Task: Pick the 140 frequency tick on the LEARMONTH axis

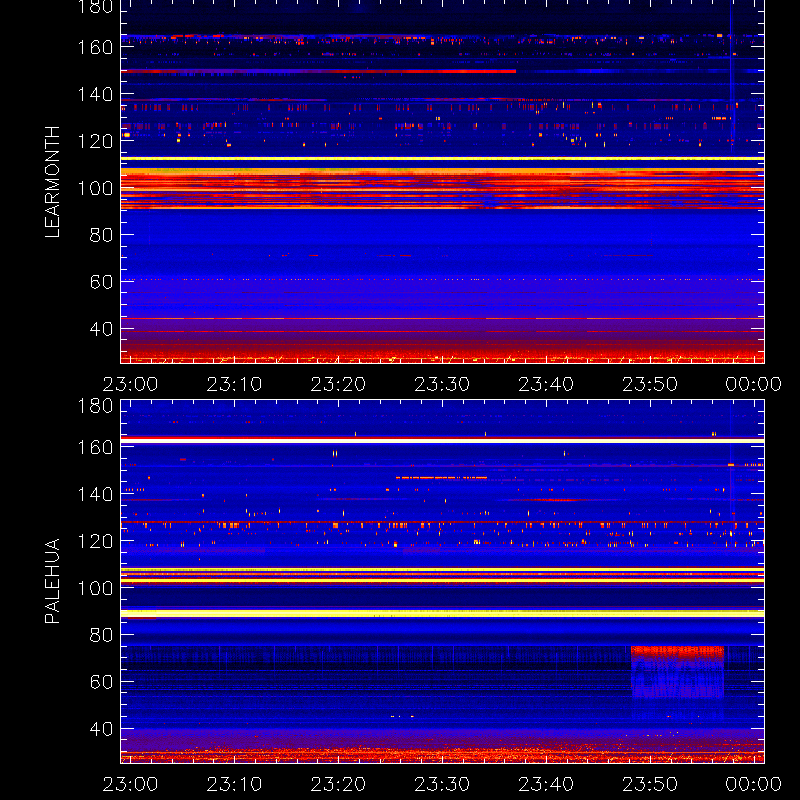Action: [95, 94]
